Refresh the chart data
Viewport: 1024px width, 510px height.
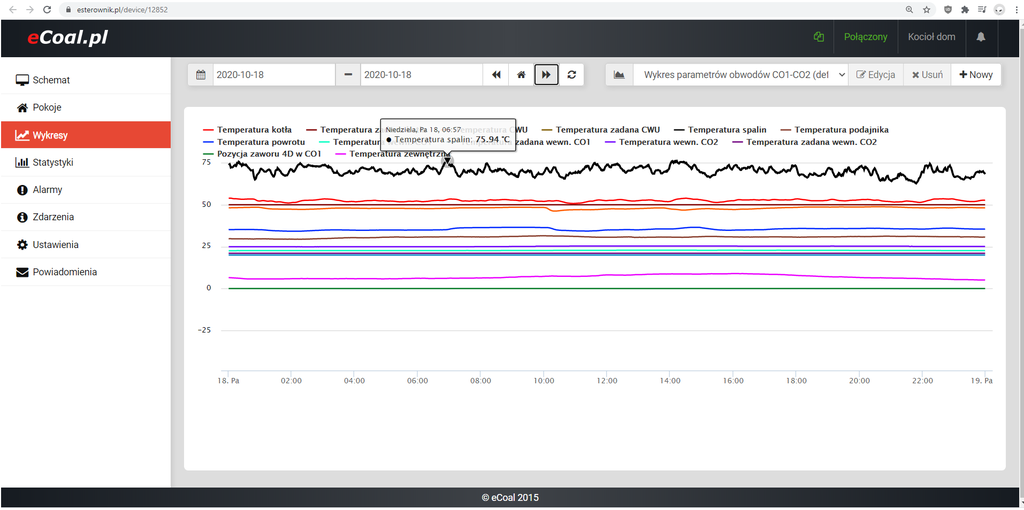(x=571, y=75)
